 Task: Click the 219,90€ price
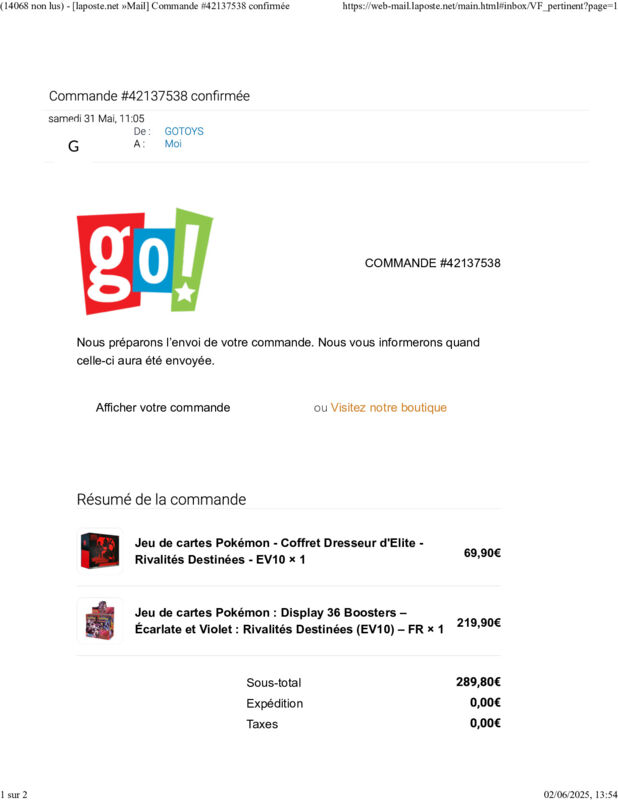pos(479,622)
